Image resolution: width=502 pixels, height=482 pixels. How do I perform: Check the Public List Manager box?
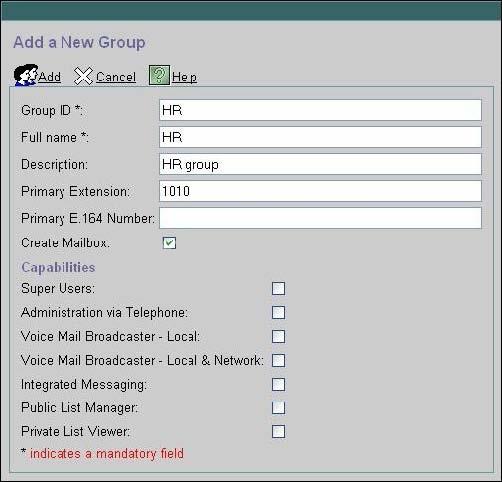coord(278,408)
